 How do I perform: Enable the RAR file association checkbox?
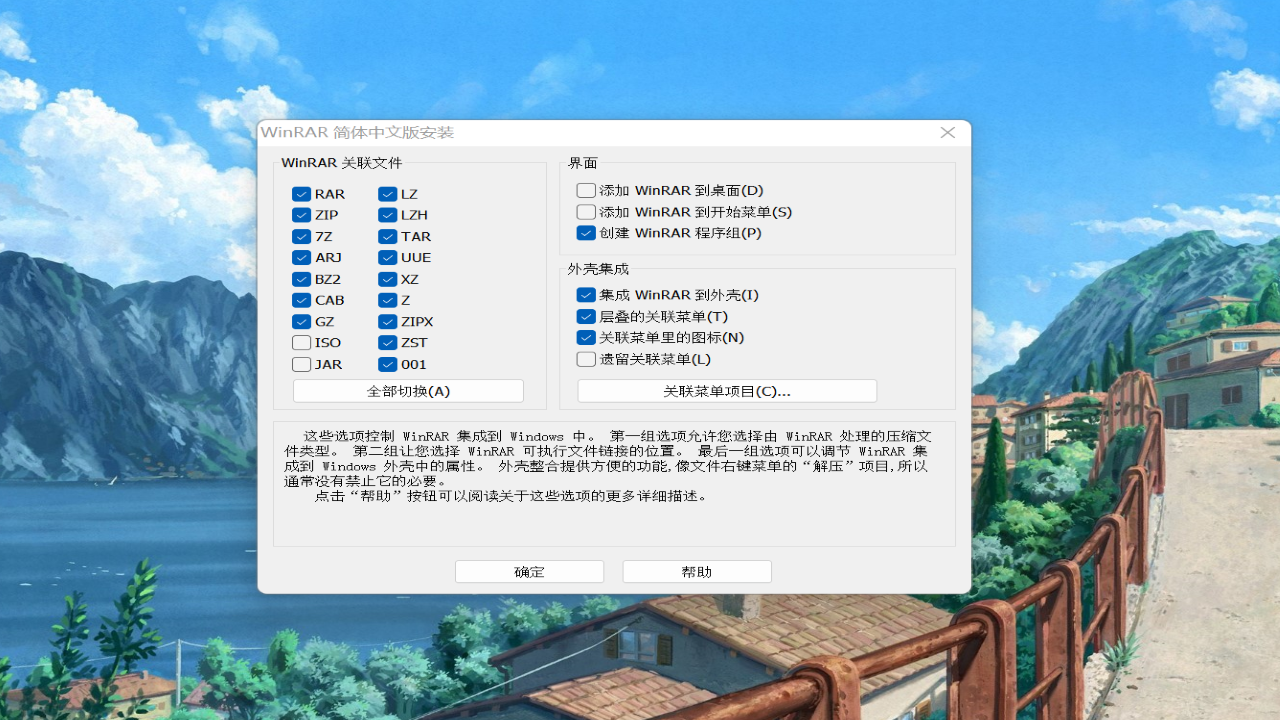[301, 193]
